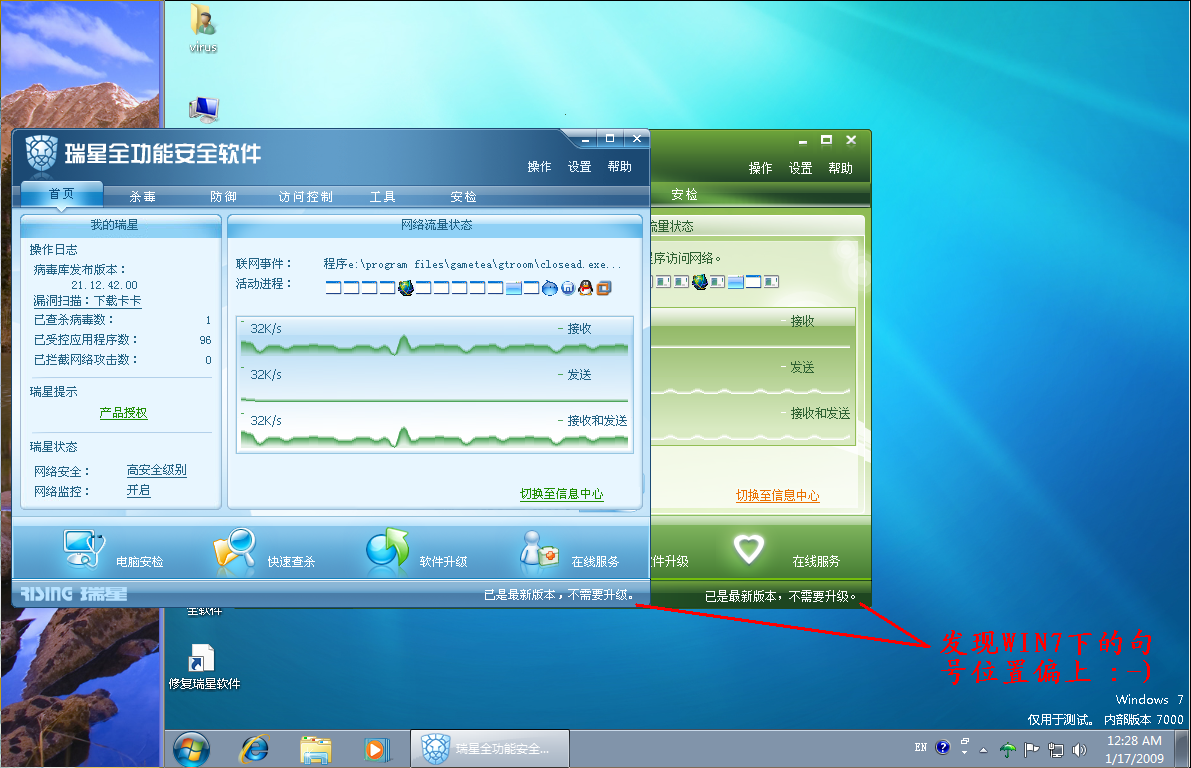Switch to 防御 defense tab
Screen dimensions: 1191x768
pyautogui.click(x=223, y=197)
